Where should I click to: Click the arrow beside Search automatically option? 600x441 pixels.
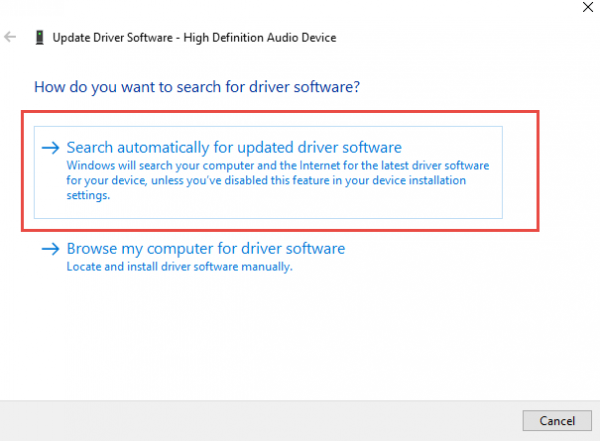point(51,148)
